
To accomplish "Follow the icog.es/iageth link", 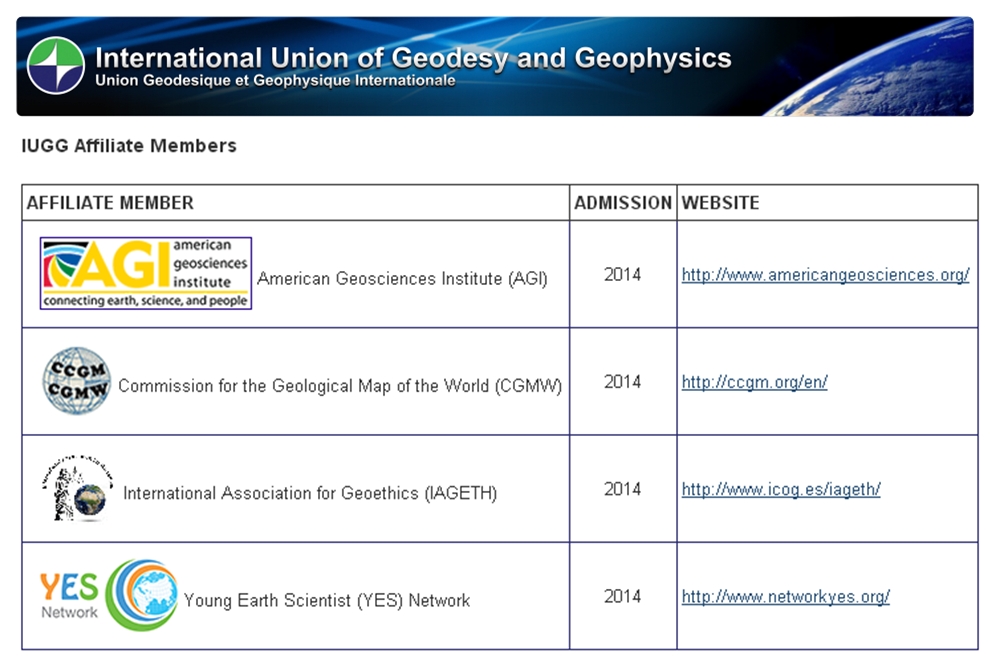I will [x=781, y=489].
